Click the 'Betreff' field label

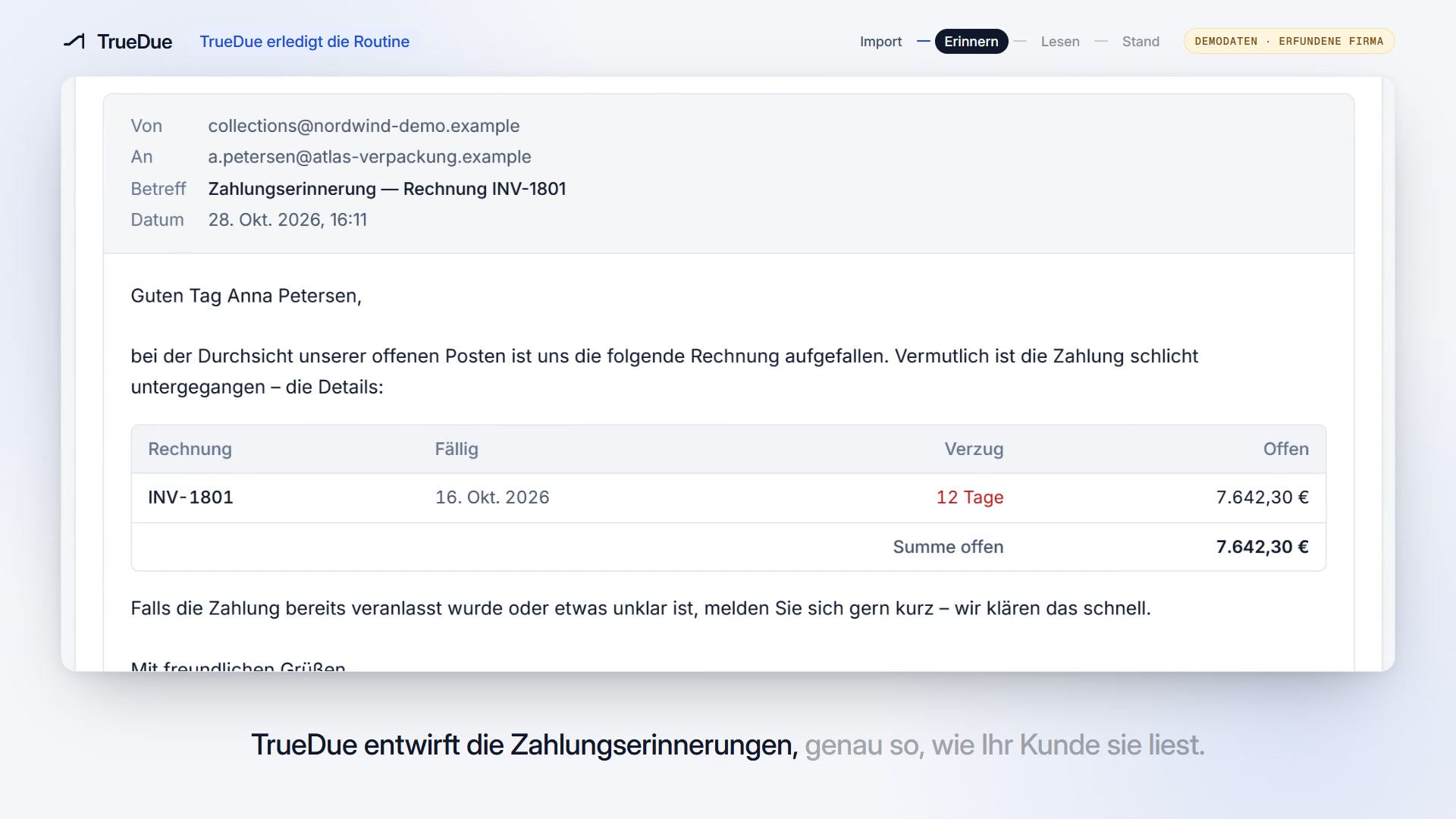[x=158, y=189]
